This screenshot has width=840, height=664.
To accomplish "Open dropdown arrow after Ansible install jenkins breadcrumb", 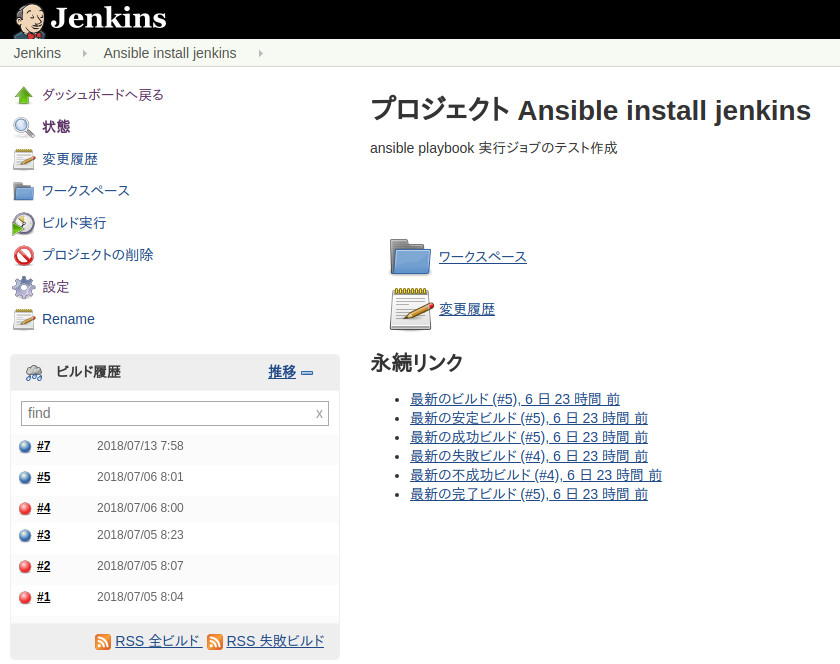I will [x=260, y=54].
